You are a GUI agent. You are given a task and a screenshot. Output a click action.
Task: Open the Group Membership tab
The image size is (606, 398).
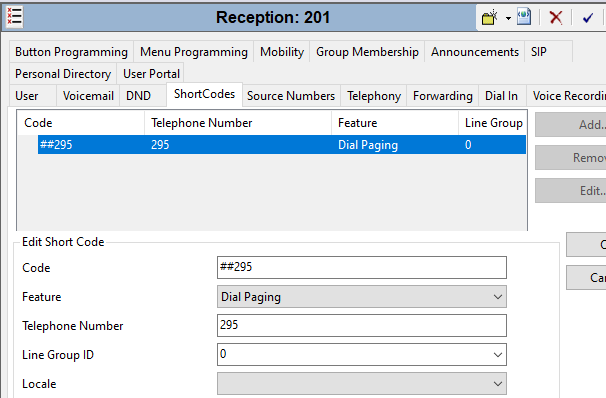click(367, 52)
